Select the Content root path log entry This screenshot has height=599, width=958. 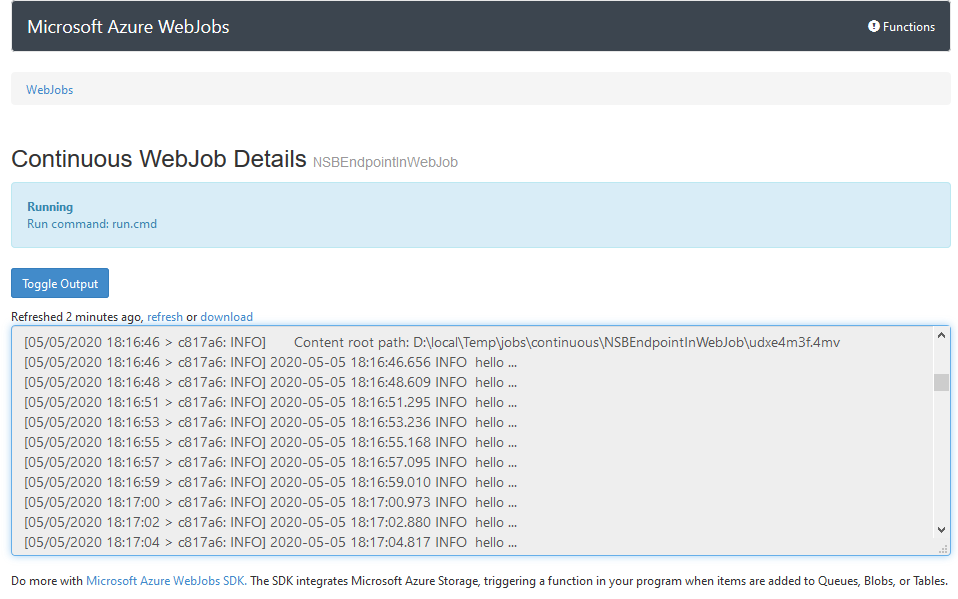coord(430,341)
